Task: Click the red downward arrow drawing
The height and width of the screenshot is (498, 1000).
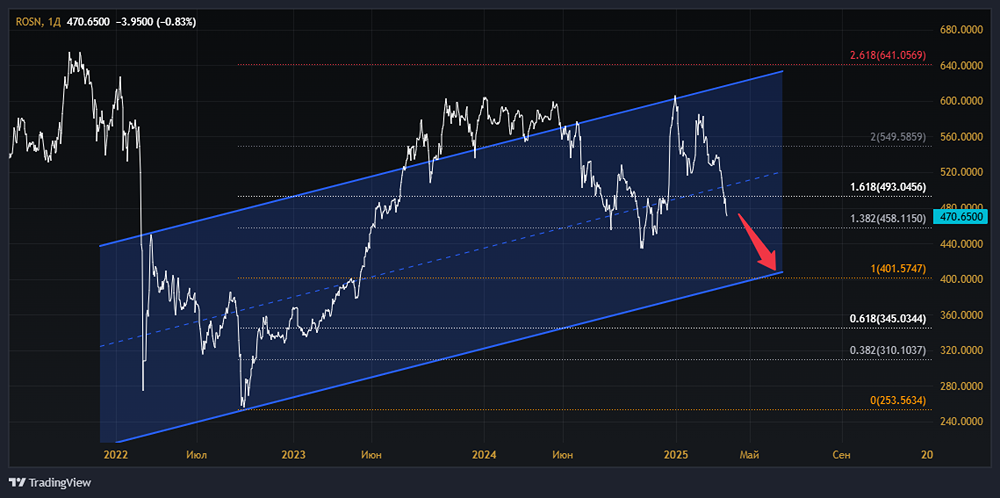Action: 758,243
